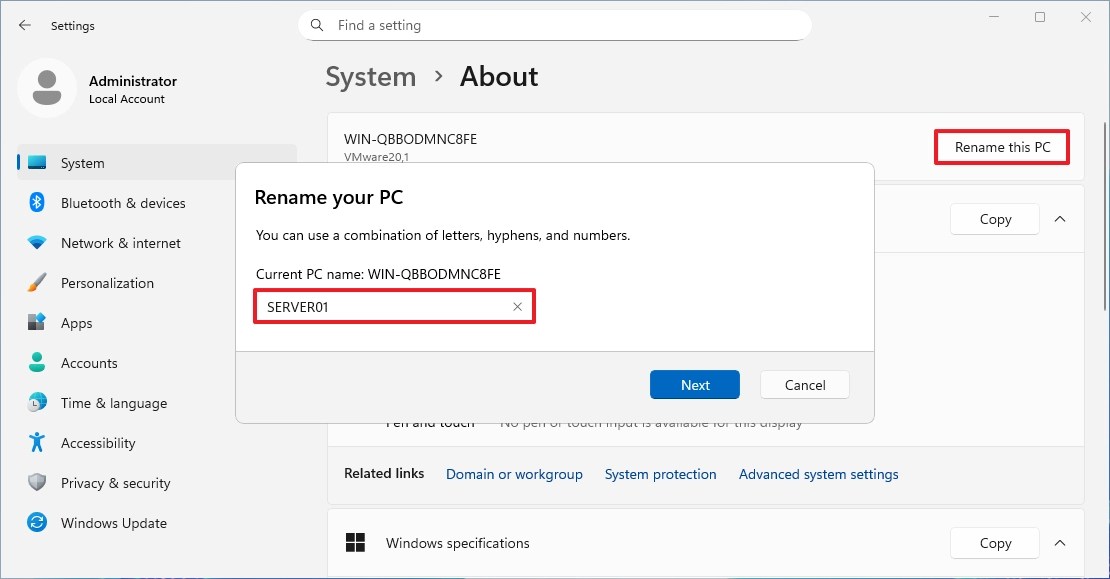Open the System protection link
The image size is (1110, 579).
[x=660, y=474]
